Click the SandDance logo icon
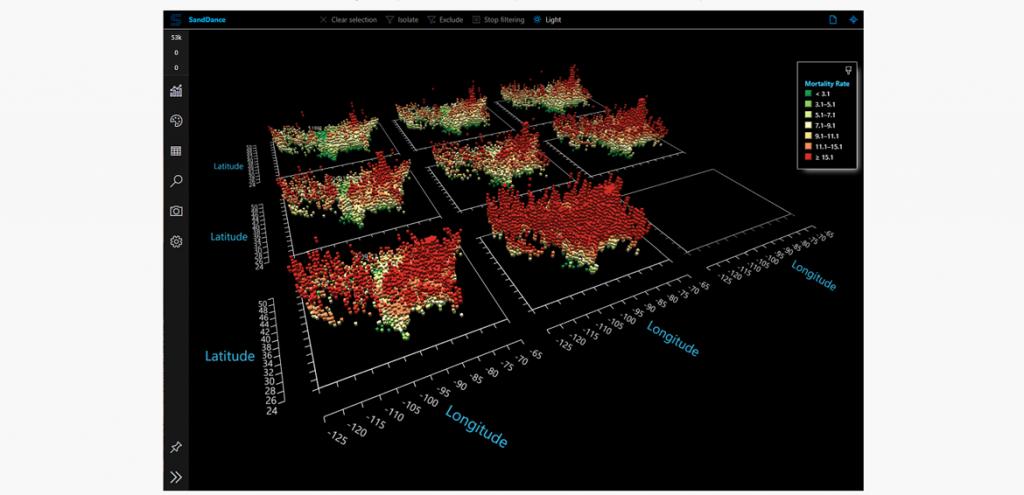 point(176,19)
